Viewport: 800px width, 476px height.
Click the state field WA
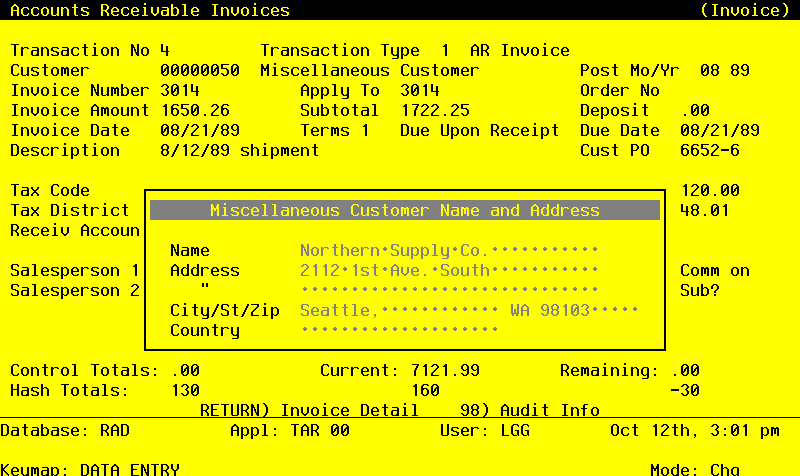520,310
